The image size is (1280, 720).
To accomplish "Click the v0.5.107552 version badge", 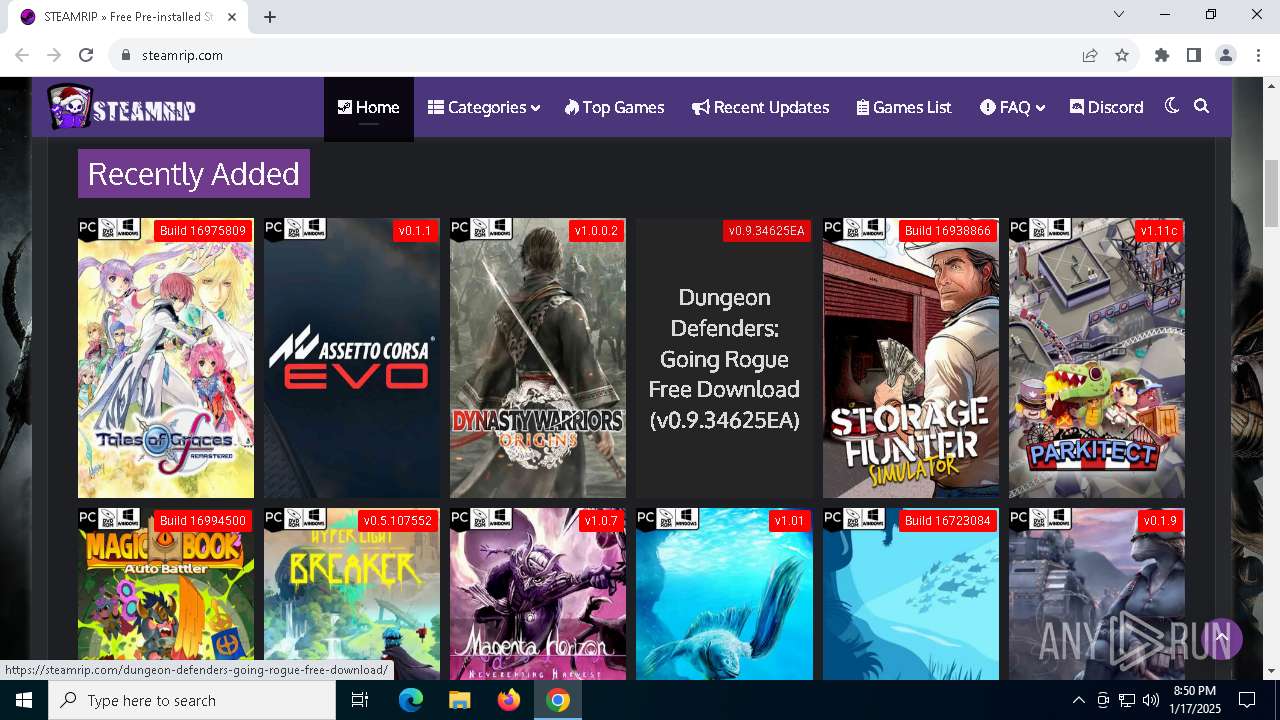I will point(398,521).
